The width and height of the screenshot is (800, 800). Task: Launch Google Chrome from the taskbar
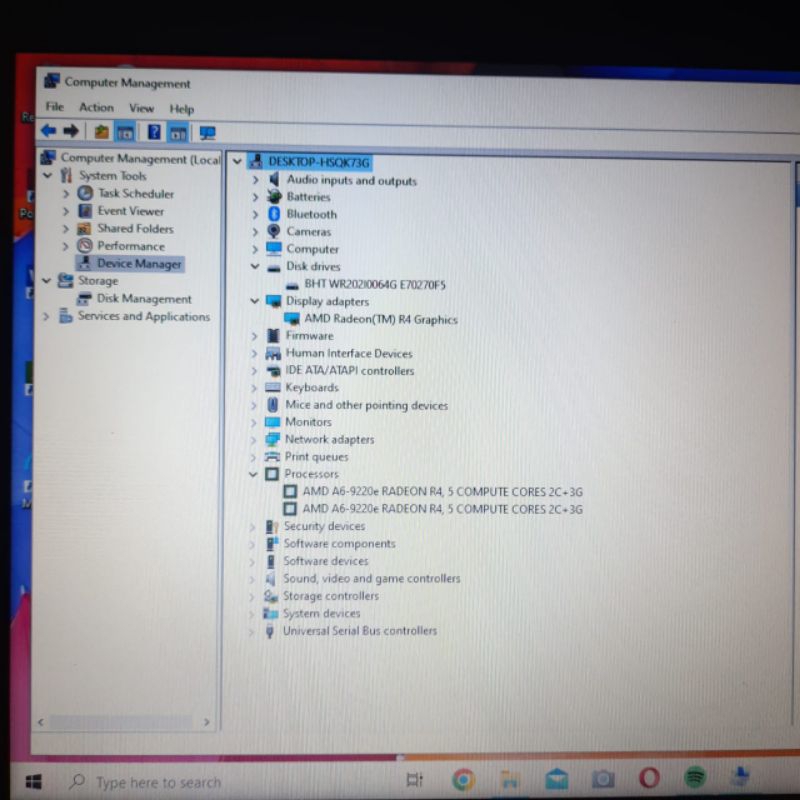tap(463, 780)
